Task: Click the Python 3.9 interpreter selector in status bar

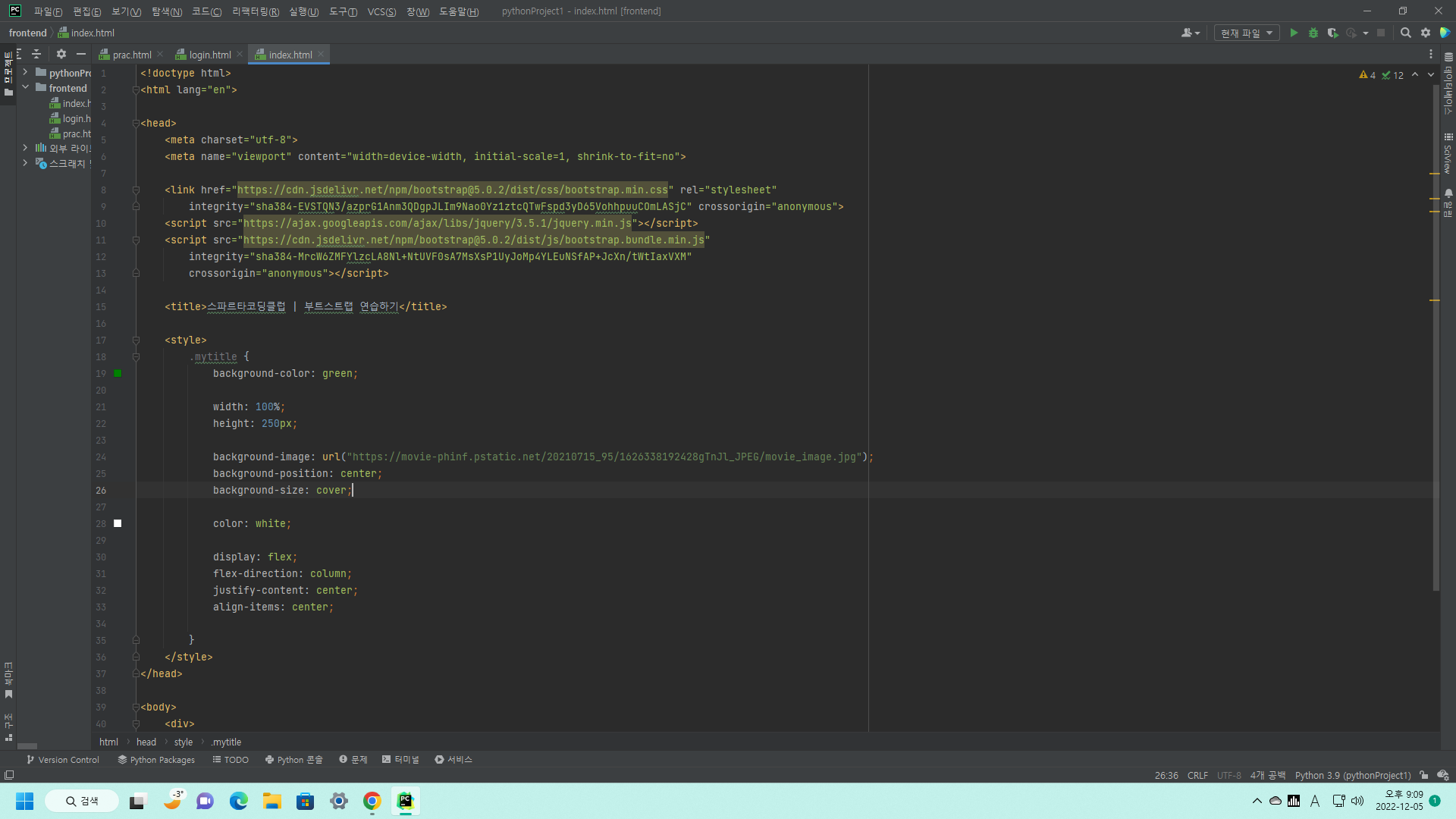Action: (1353, 775)
